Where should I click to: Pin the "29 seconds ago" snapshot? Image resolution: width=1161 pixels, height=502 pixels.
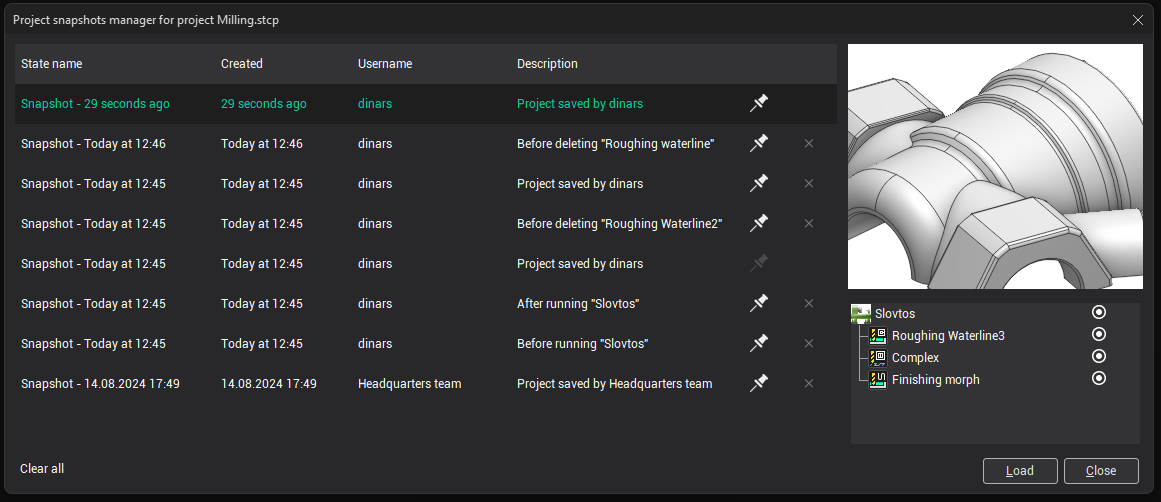coord(759,103)
